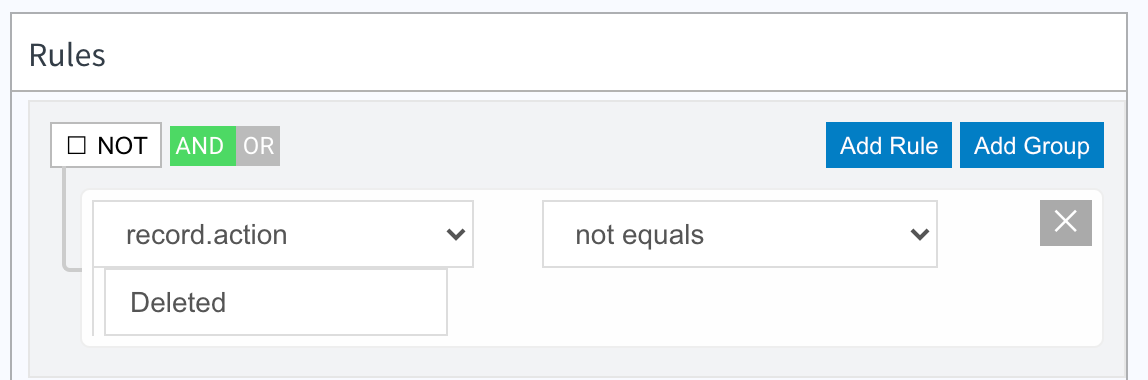Open the record.action field dropdown
Viewport: 1148px width, 380px height.
283,234
